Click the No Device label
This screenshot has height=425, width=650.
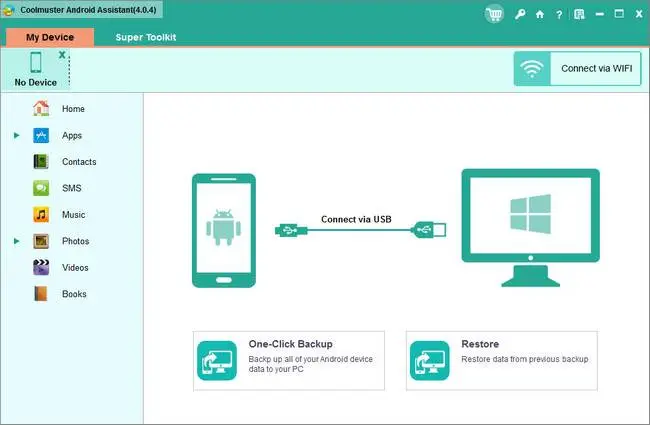click(x=36, y=82)
